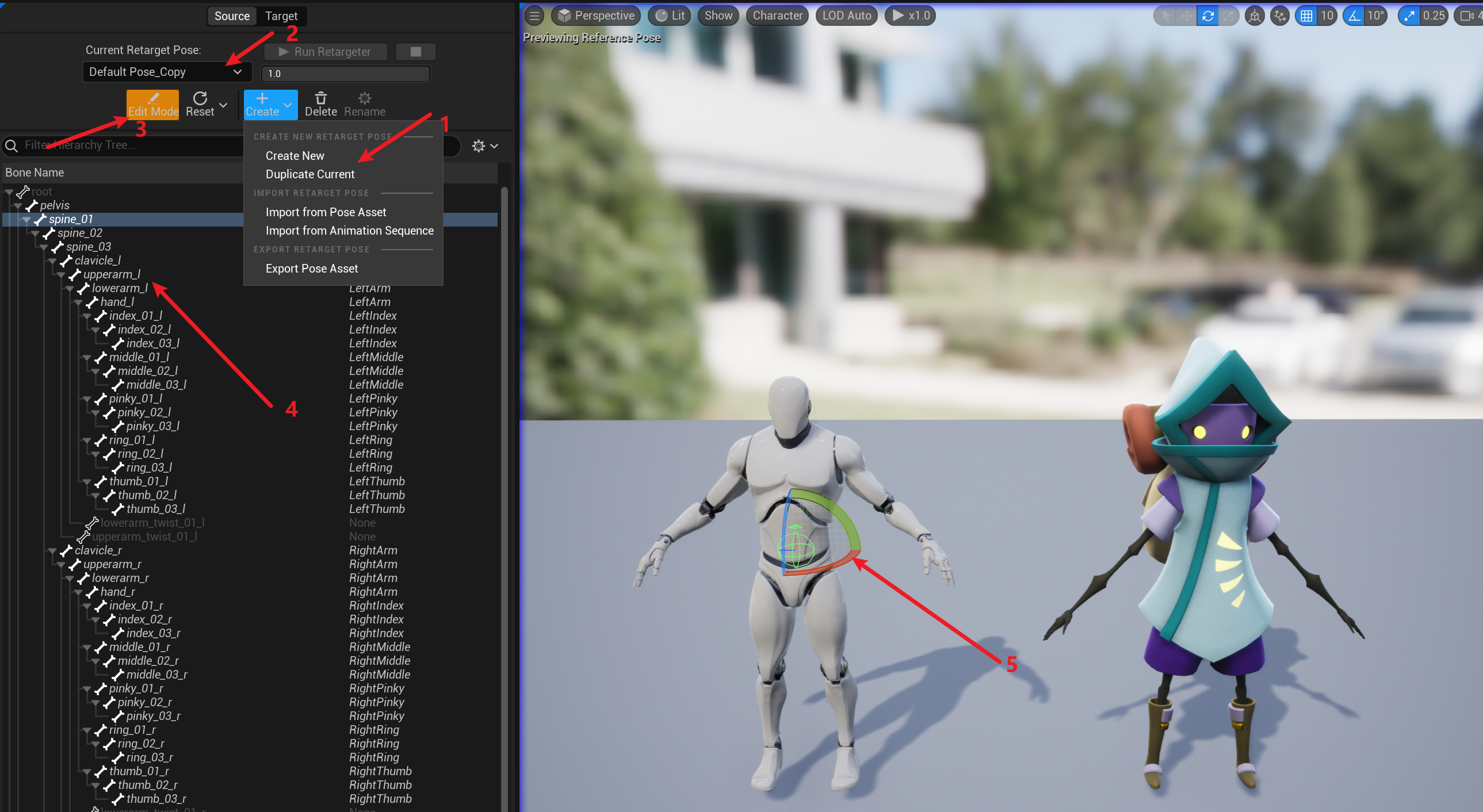Select the arrow select mode tool in the viewport toolbar
The height and width of the screenshot is (812, 1483).
tap(1166, 16)
